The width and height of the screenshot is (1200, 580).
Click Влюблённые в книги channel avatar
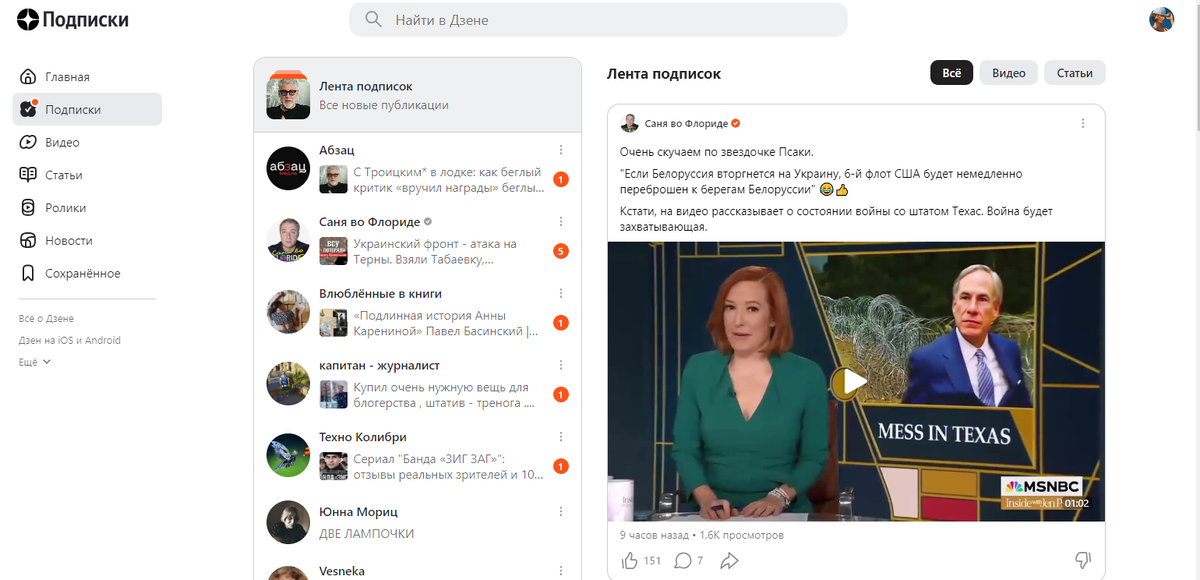(288, 312)
